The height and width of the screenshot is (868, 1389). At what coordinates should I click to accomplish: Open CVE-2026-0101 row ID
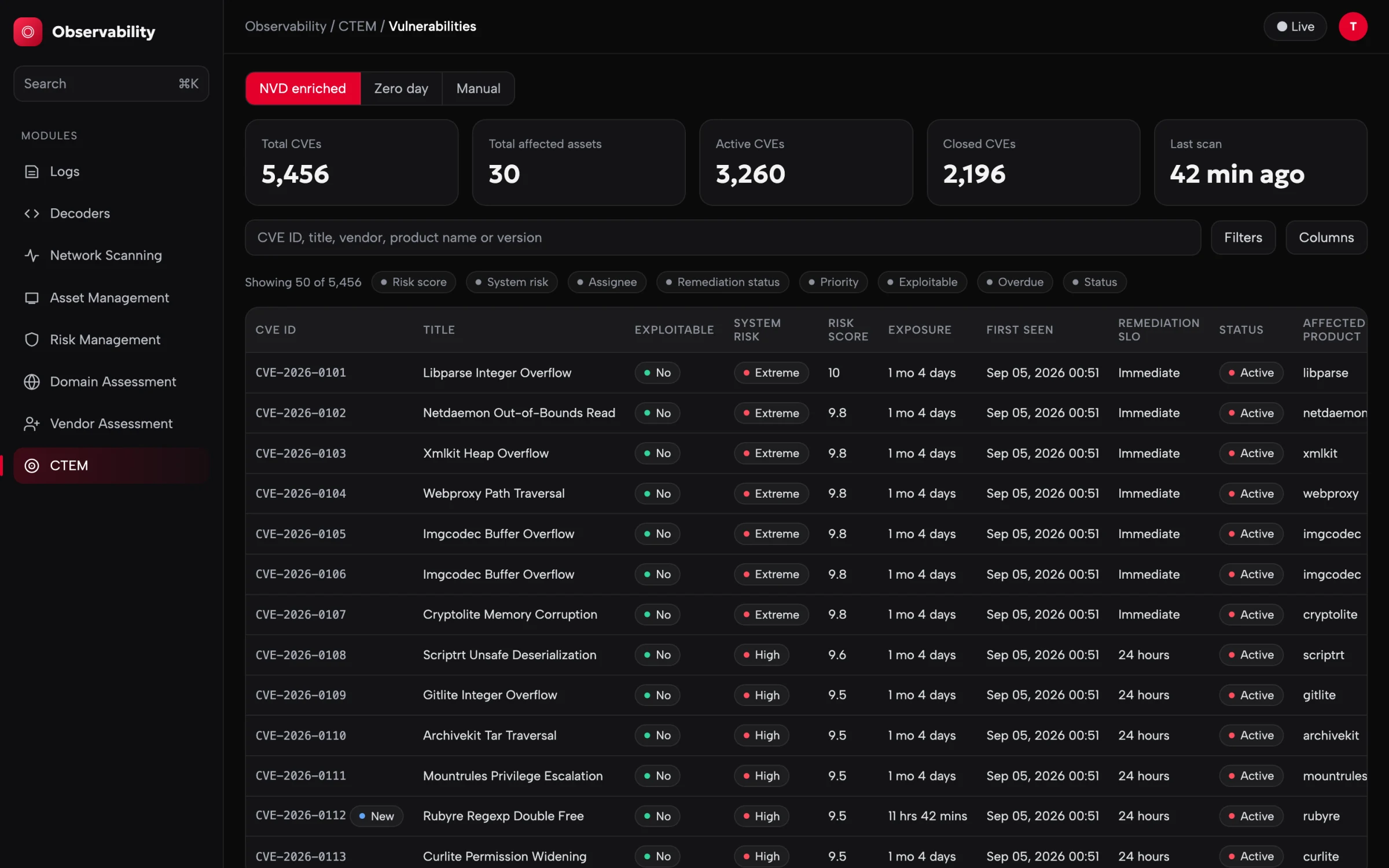[x=301, y=373]
